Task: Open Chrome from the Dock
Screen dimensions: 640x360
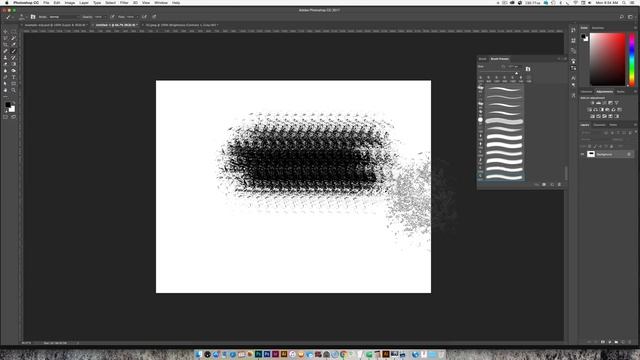Action: pyautogui.click(x=344, y=354)
